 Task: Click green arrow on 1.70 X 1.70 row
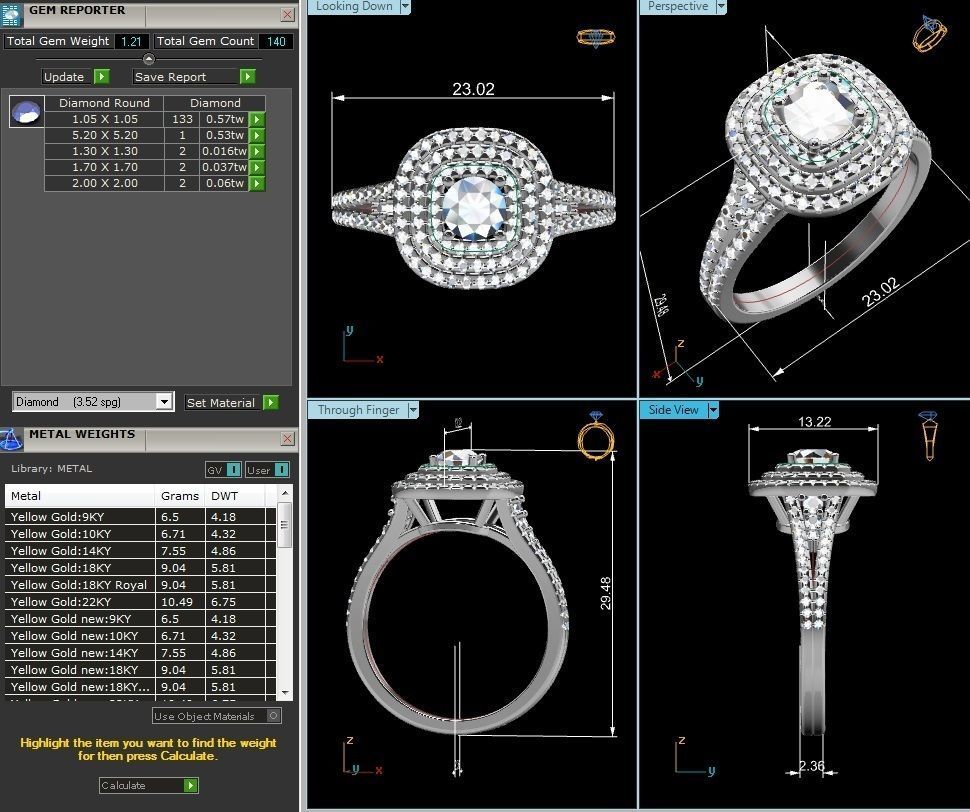pyautogui.click(x=257, y=168)
